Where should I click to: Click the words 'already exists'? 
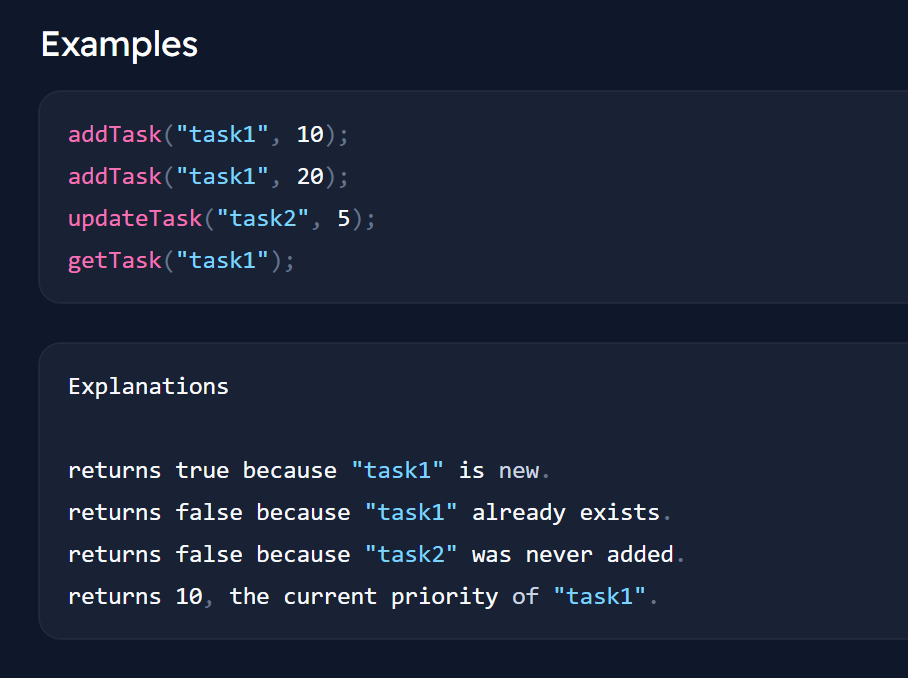566,513
